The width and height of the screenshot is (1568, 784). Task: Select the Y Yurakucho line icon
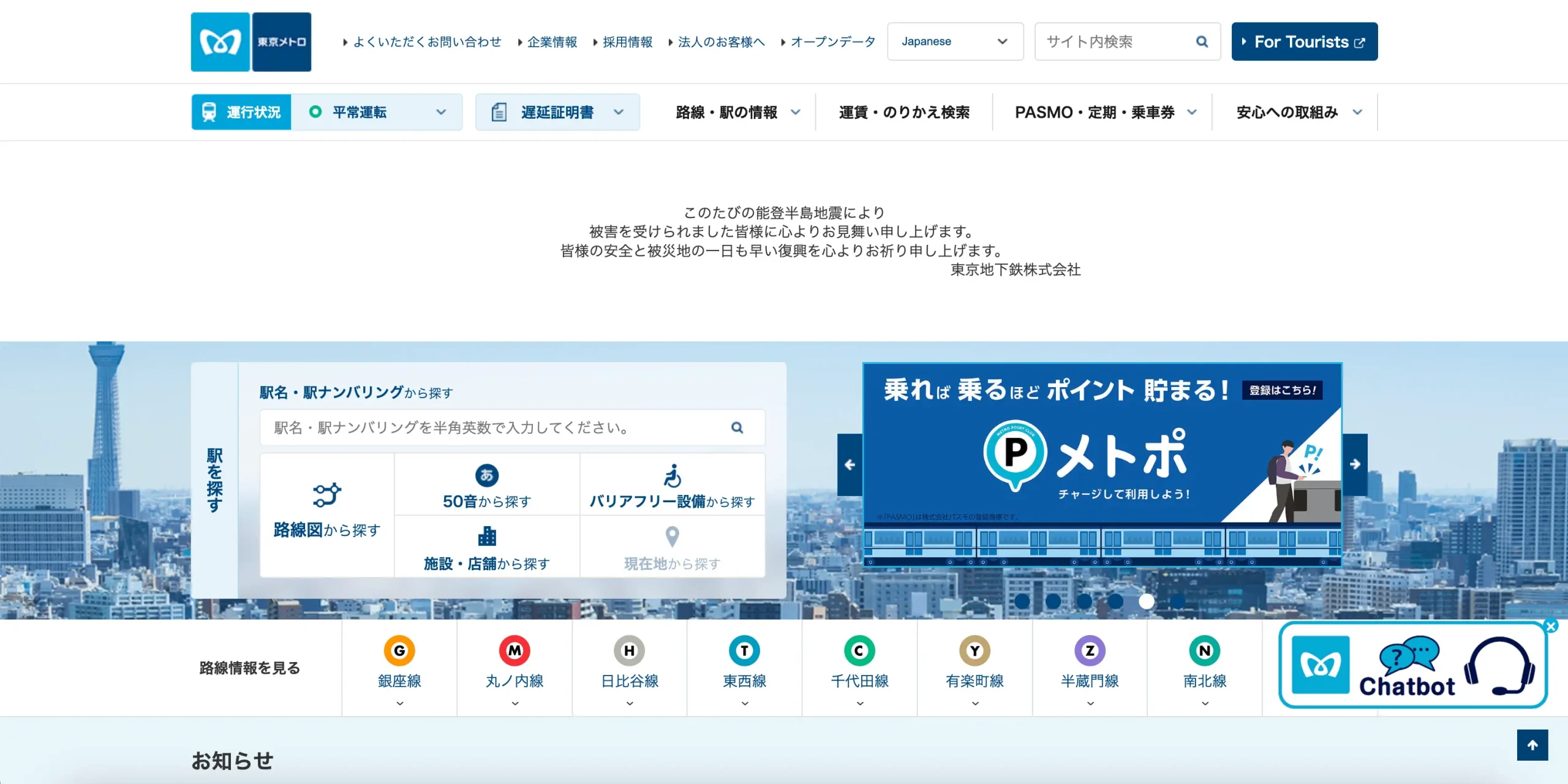[974, 650]
